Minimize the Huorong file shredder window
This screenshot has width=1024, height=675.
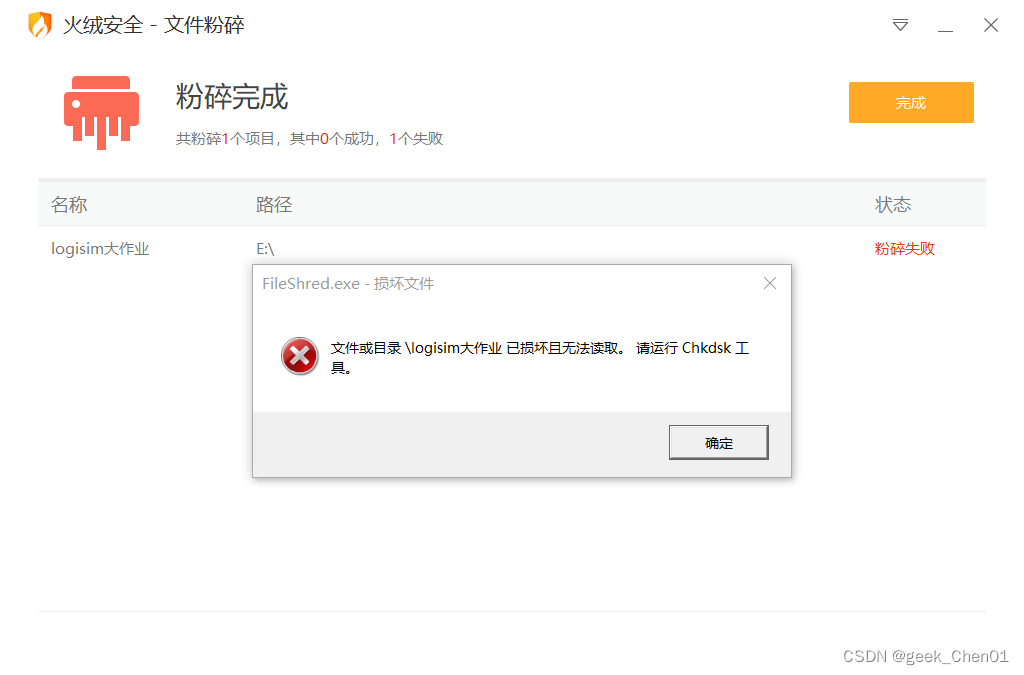(x=945, y=26)
